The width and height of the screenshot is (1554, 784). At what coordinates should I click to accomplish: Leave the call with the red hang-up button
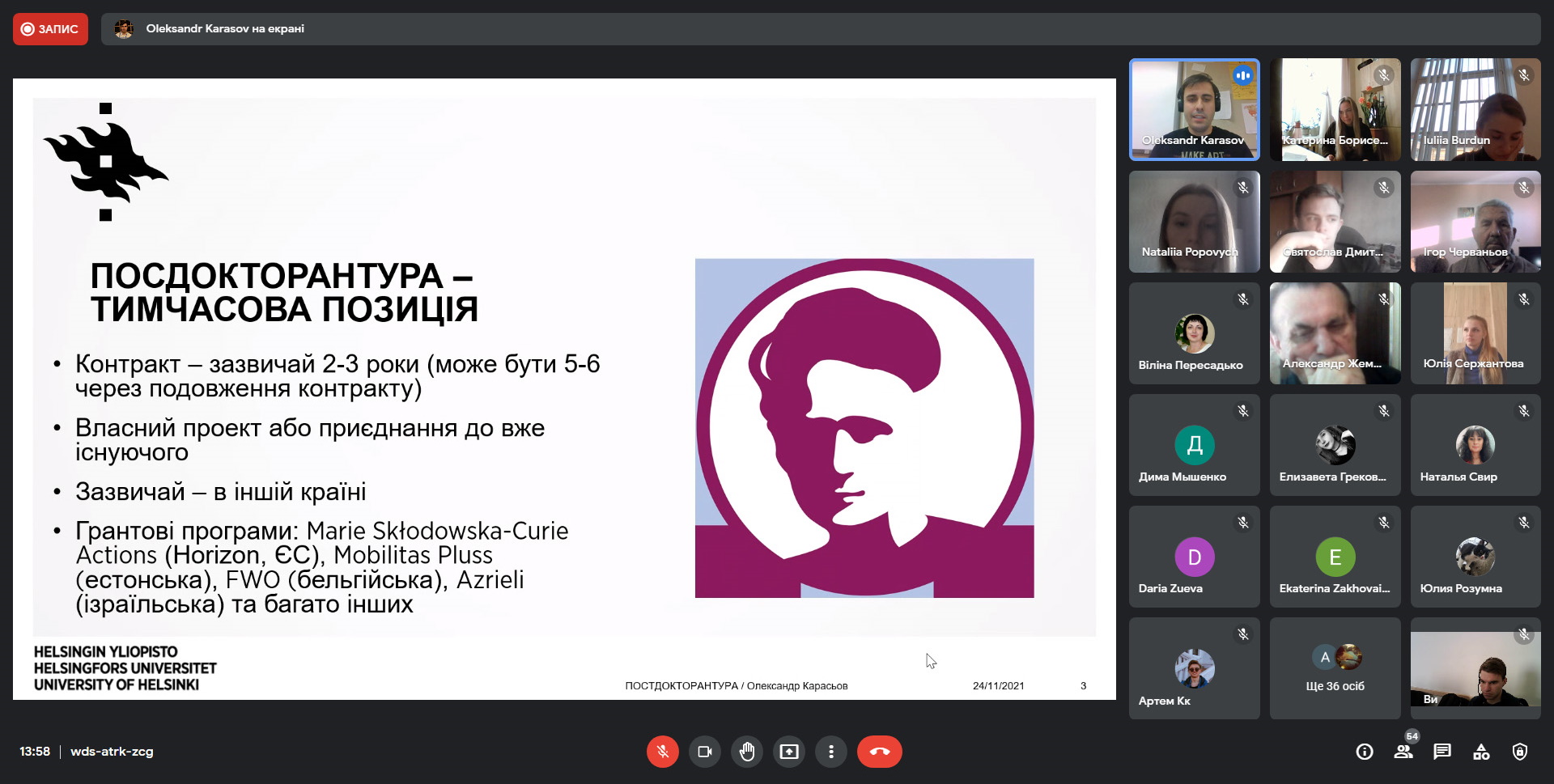(879, 752)
